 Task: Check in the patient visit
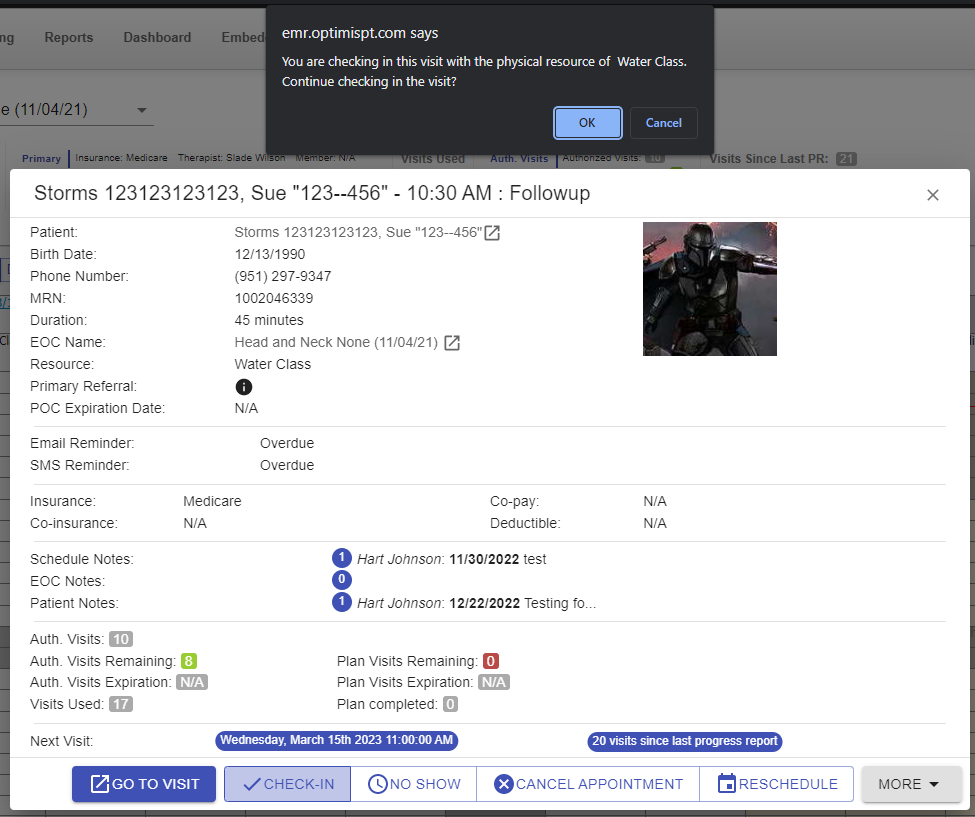(x=288, y=784)
